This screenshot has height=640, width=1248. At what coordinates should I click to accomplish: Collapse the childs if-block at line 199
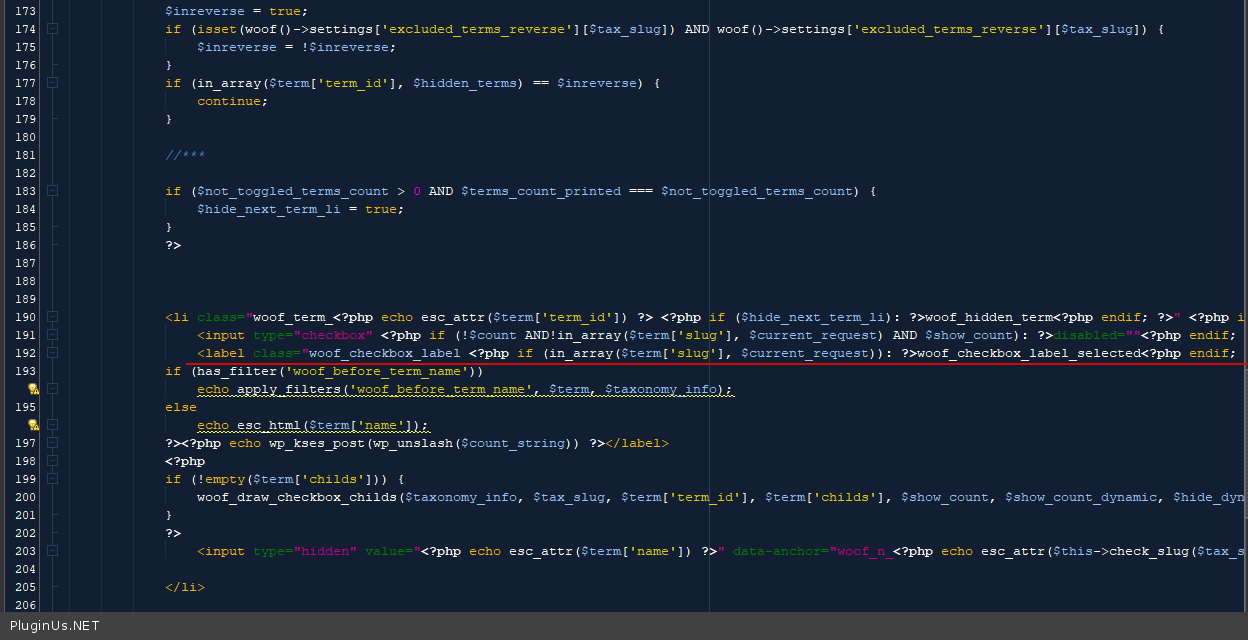tap(52, 479)
